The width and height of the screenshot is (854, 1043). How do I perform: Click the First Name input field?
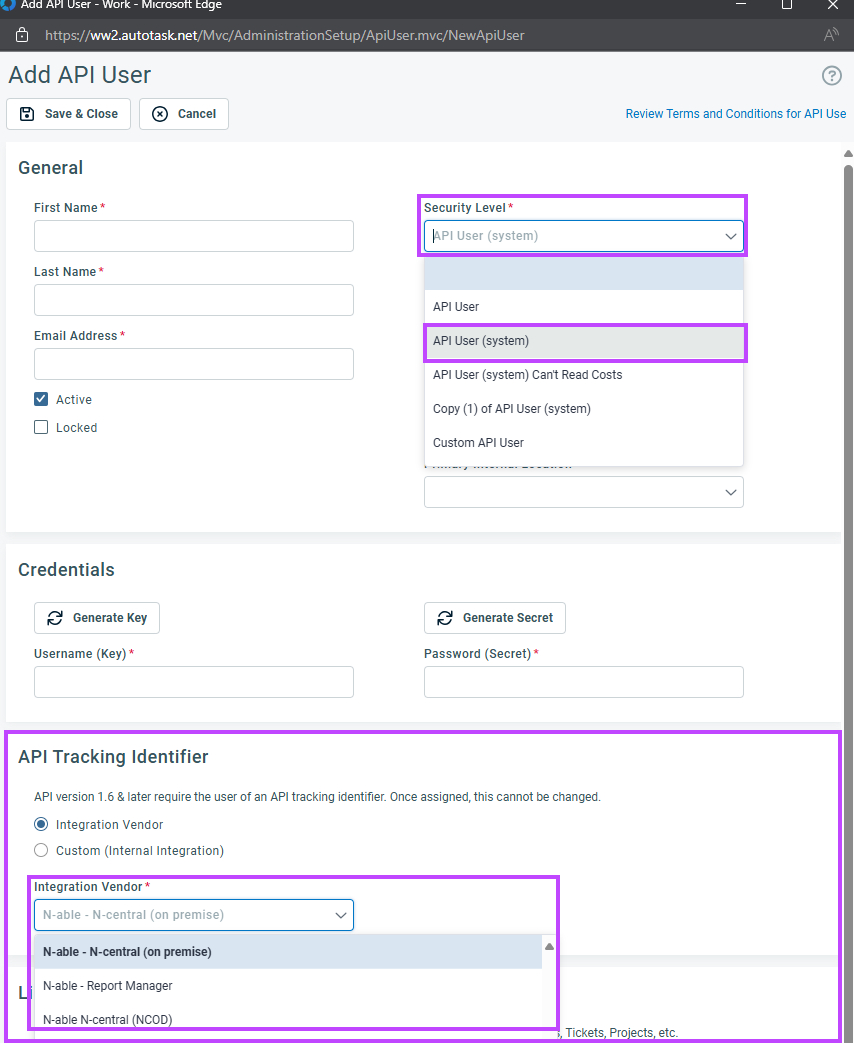[x=194, y=236]
